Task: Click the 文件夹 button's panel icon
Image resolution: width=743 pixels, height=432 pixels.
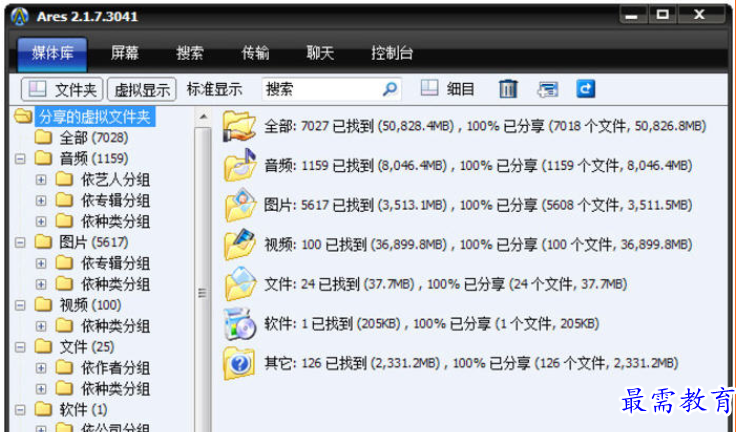Action: click(x=37, y=89)
